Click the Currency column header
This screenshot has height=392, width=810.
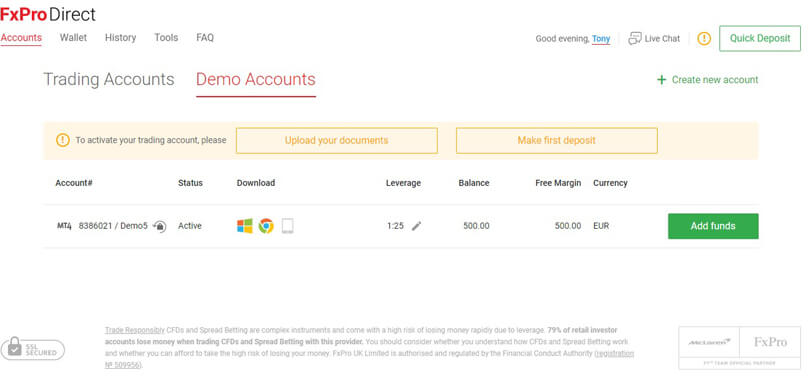(x=610, y=183)
